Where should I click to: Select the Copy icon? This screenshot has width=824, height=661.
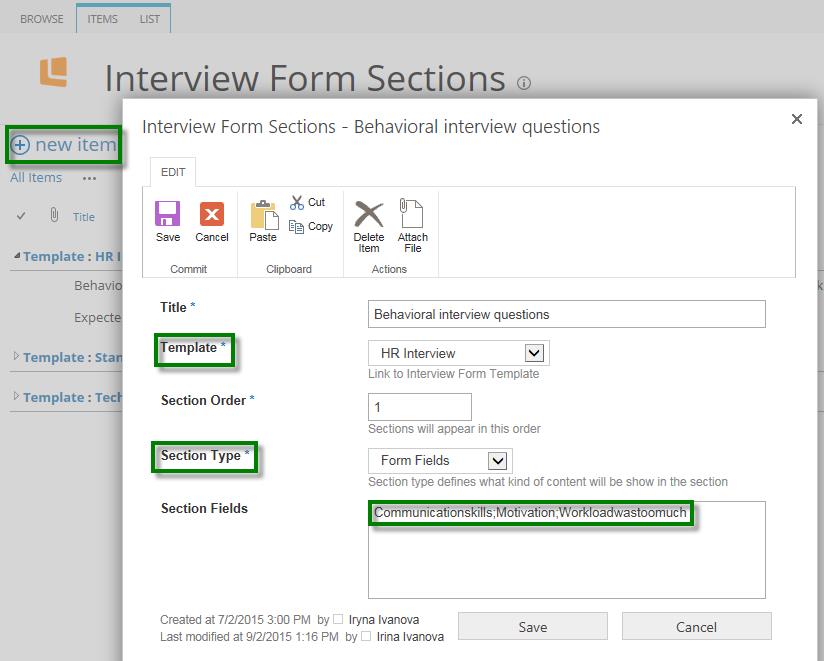tap(312, 226)
